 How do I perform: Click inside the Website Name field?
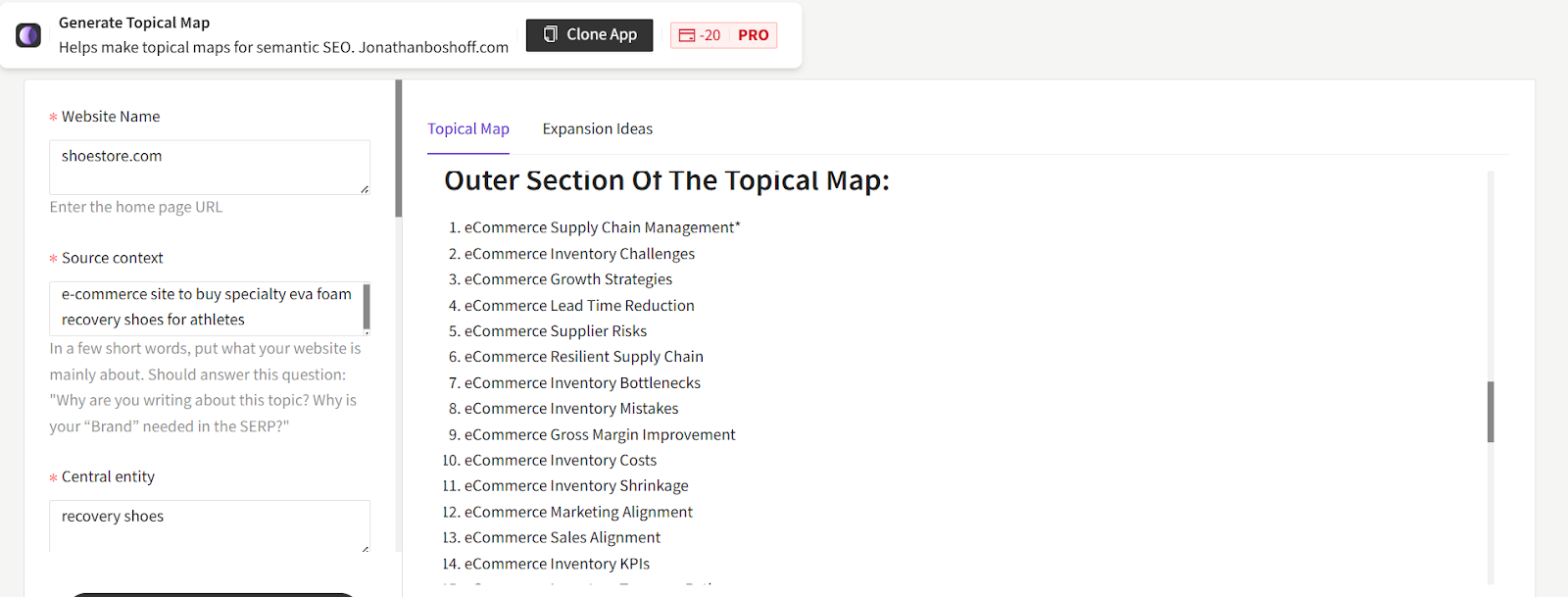[209, 167]
